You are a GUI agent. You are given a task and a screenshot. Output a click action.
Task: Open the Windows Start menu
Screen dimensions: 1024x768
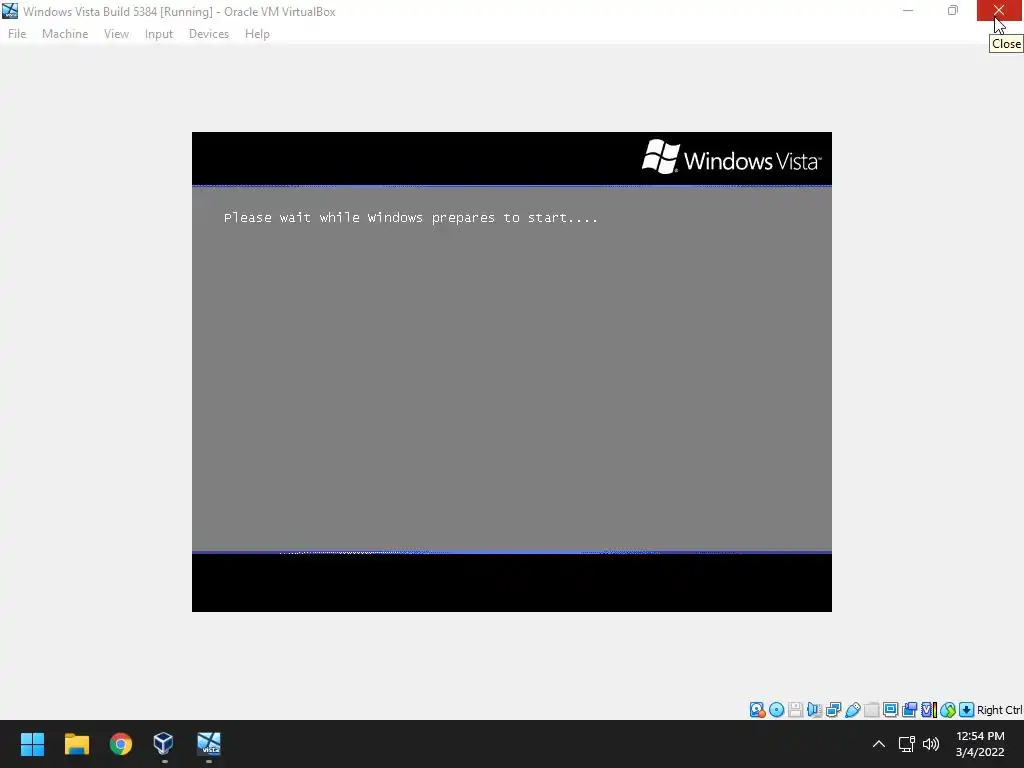click(32, 744)
